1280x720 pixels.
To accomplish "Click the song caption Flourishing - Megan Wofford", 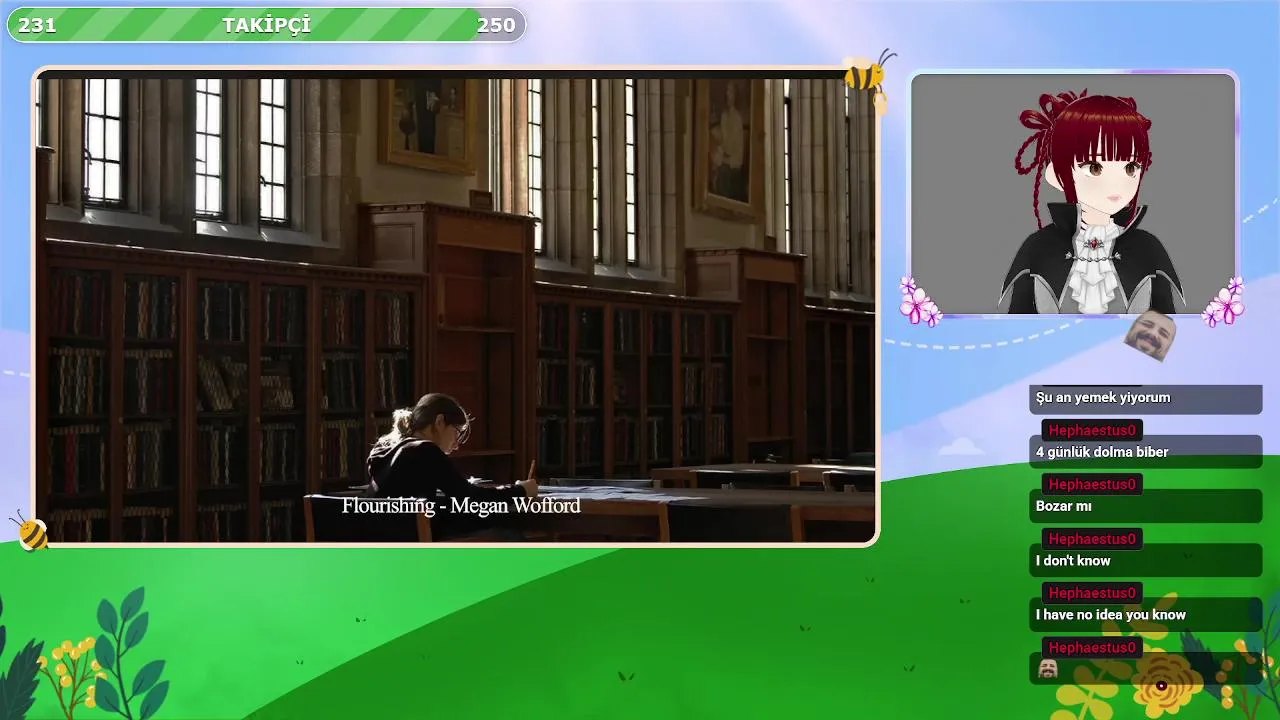I will pyautogui.click(x=461, y=506).
